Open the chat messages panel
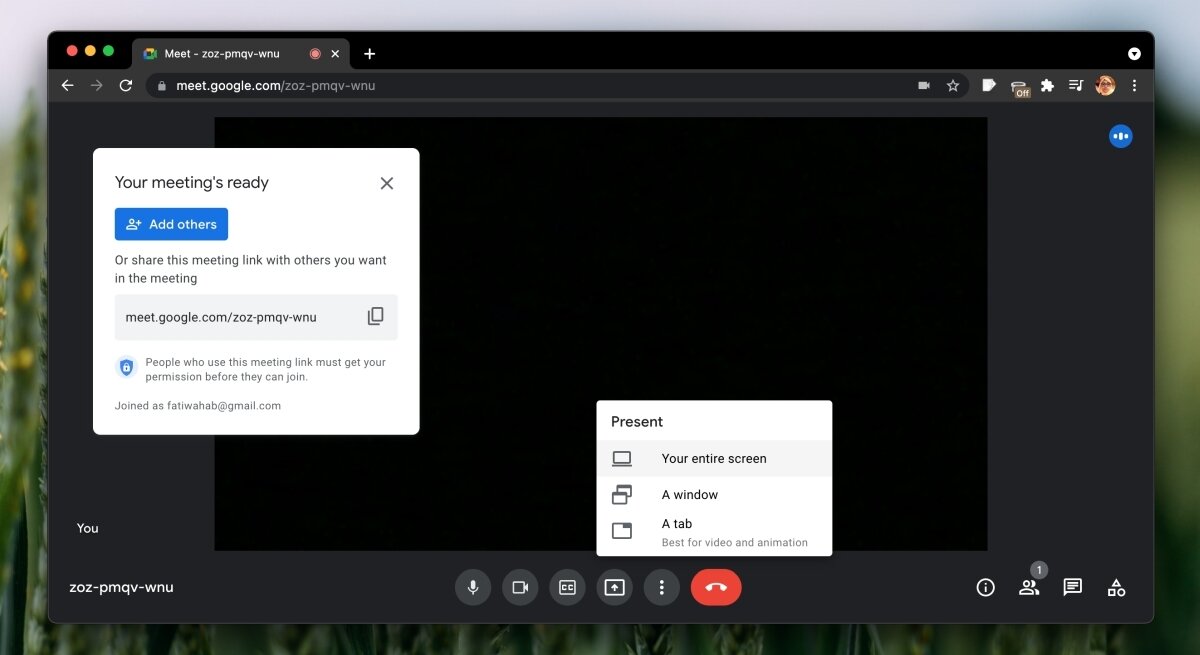The image size is (1200, 655). [1072, 587]
